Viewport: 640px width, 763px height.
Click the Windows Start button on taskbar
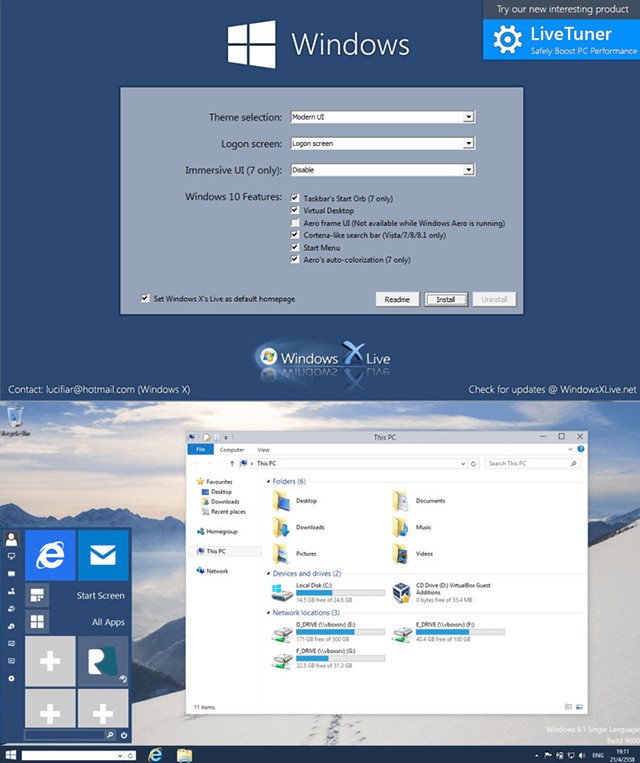[x=10, y=755]
